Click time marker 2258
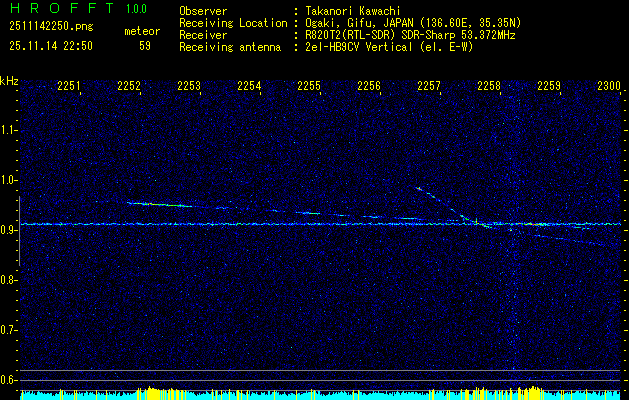Image resolution: width=629 pixels, height=400 pixels. tap(489, 85)
